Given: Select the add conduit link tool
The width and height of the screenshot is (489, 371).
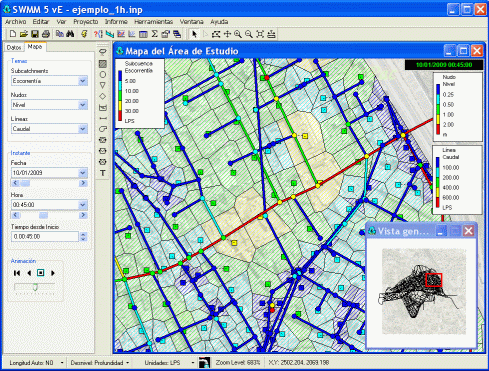Looking at the screenshot, I should pos(103,118).
